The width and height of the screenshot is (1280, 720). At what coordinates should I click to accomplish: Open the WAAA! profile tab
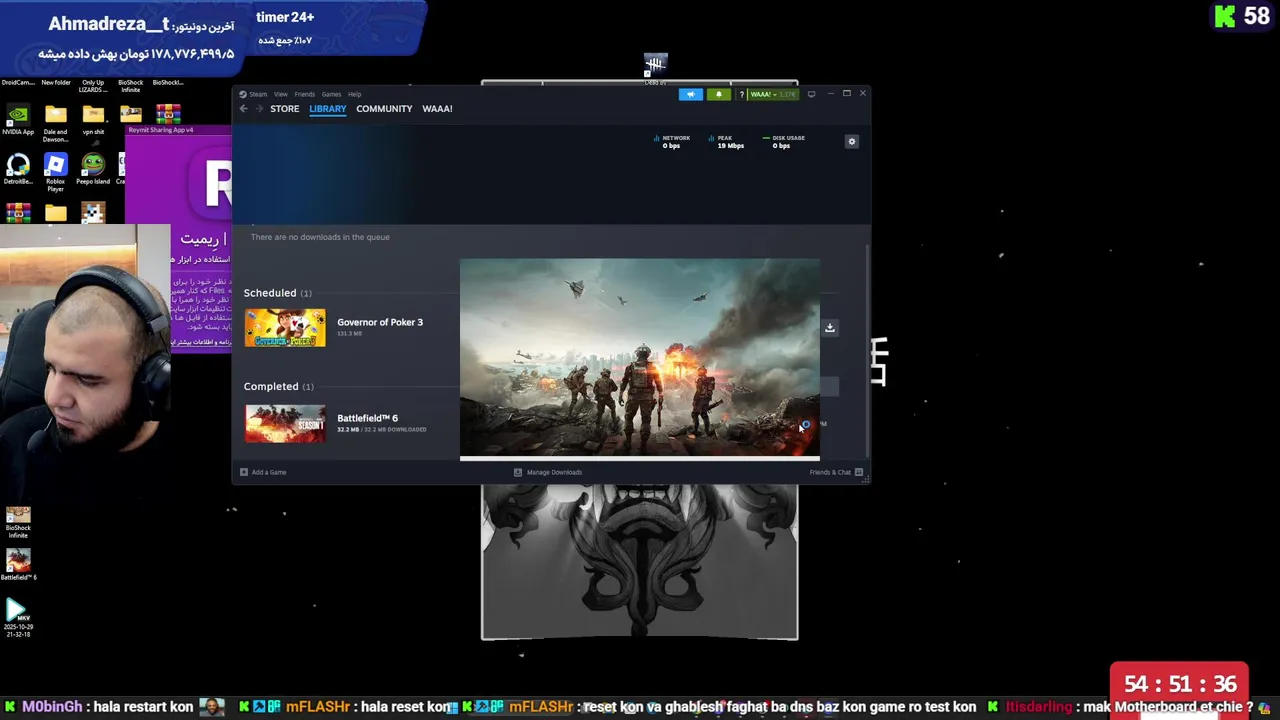click(437, 109)
